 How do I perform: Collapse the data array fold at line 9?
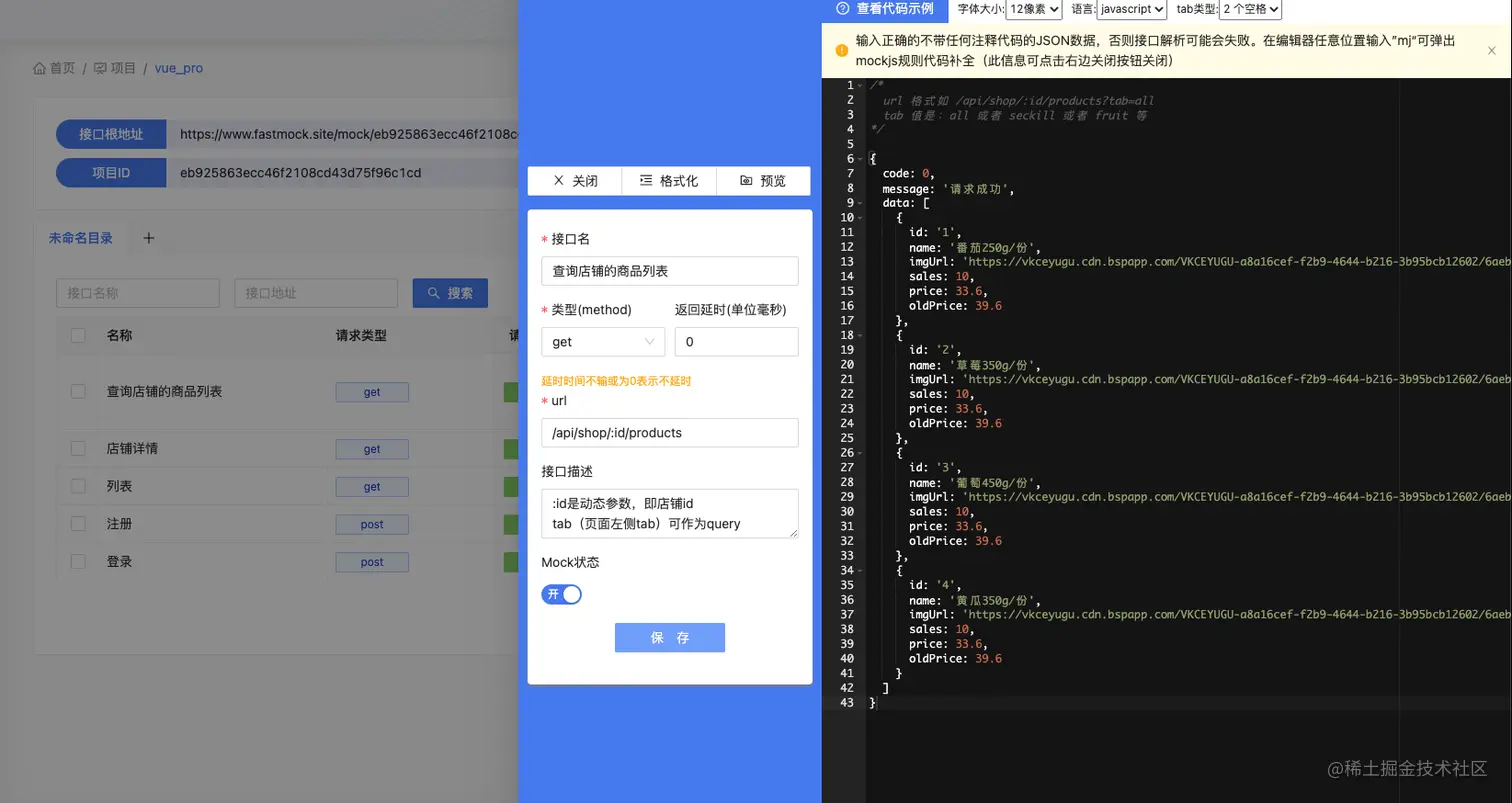coord(860,203)
